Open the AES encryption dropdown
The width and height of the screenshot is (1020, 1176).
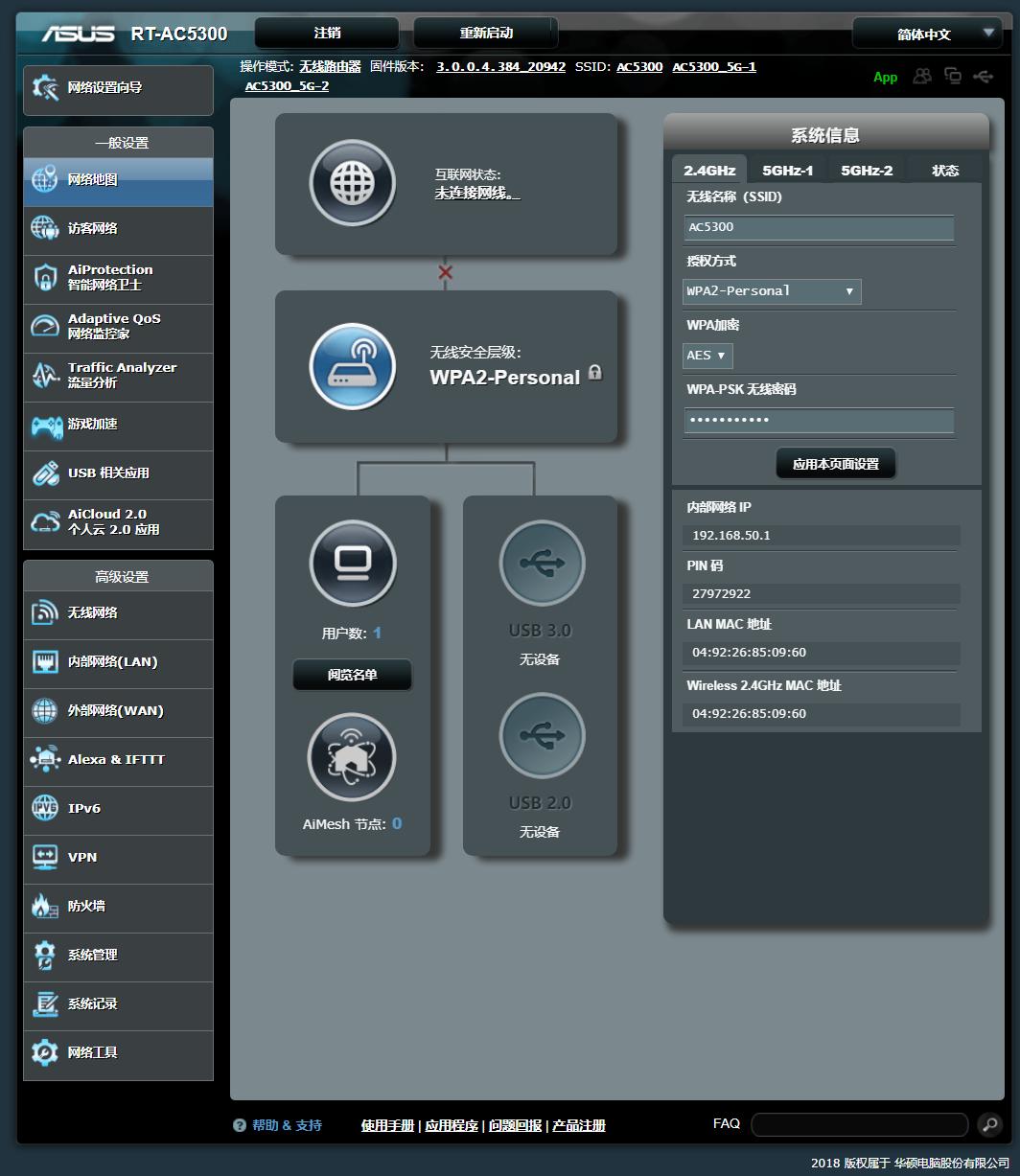coord(707,356)
